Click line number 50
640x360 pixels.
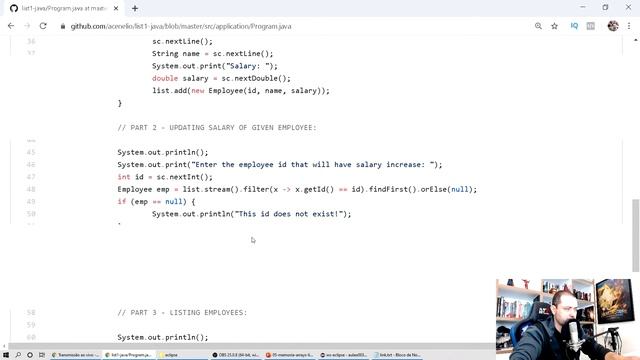click(x=31, y=214)
